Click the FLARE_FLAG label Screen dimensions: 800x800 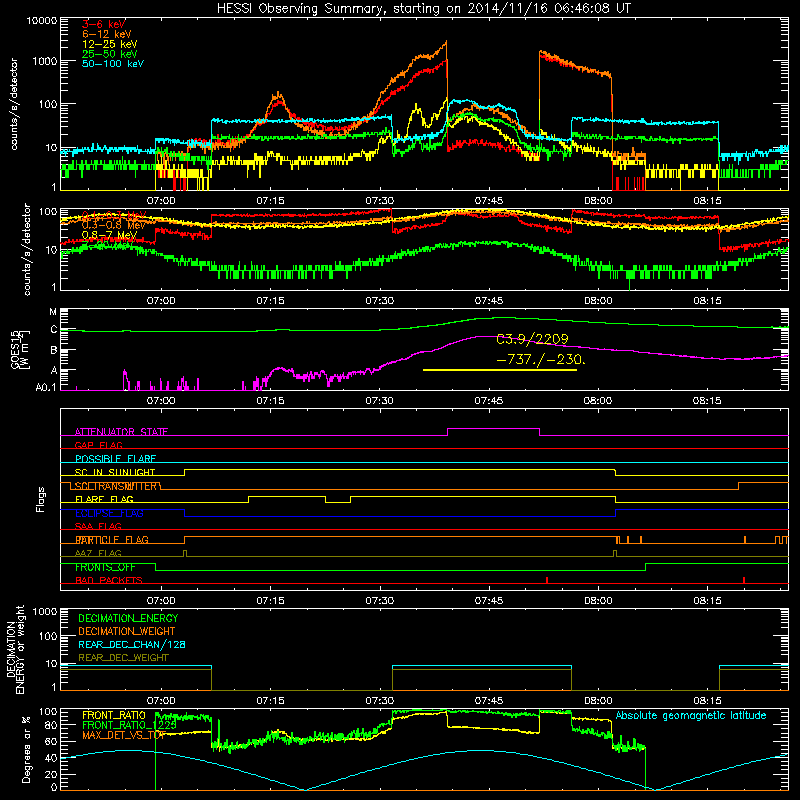(104, 499)
